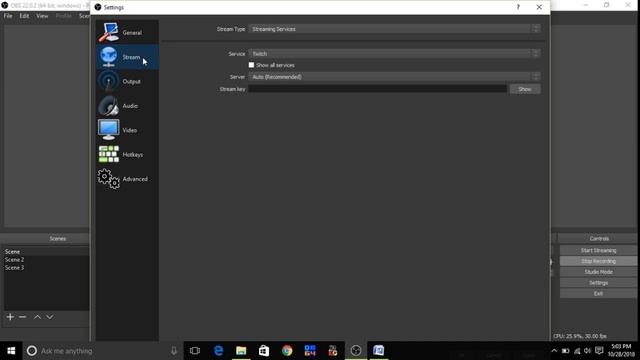Move scene down with down arrow
This screenshot has width=640, height=360.
[49, 317]
